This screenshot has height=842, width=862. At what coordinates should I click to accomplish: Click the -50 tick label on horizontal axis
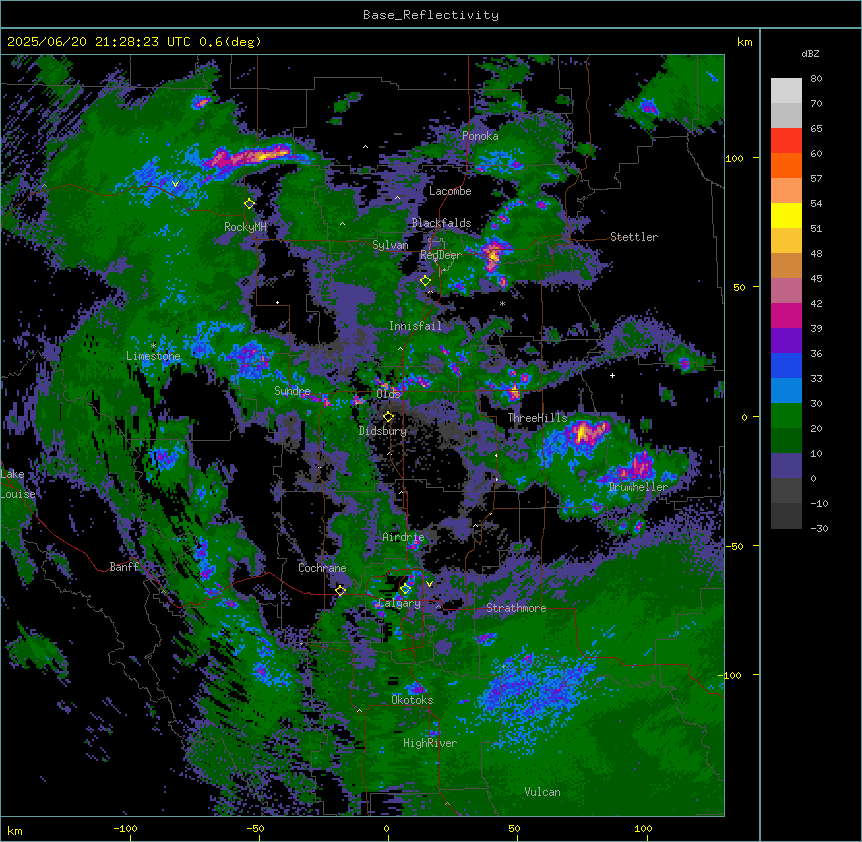click(256, 828)
